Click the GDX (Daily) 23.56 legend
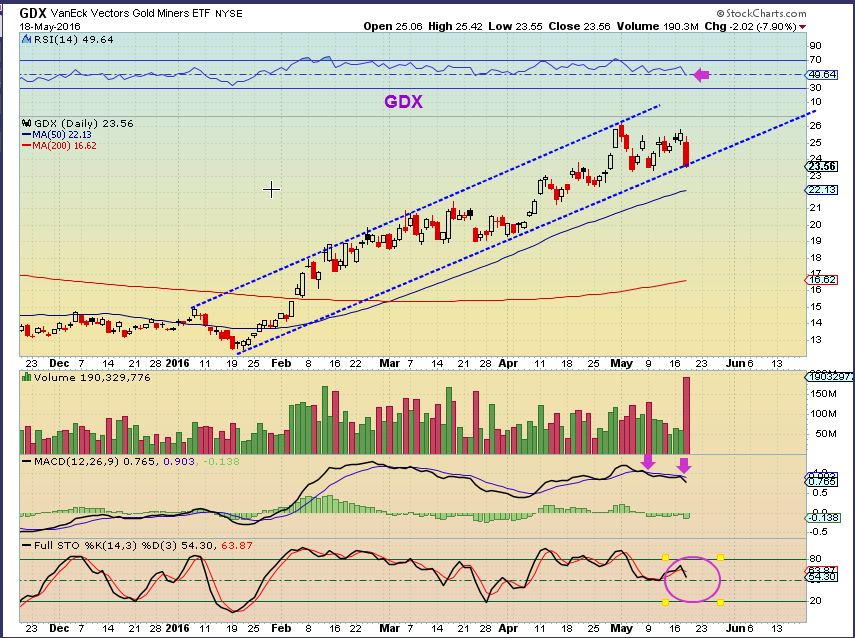 tap(83, 123)
